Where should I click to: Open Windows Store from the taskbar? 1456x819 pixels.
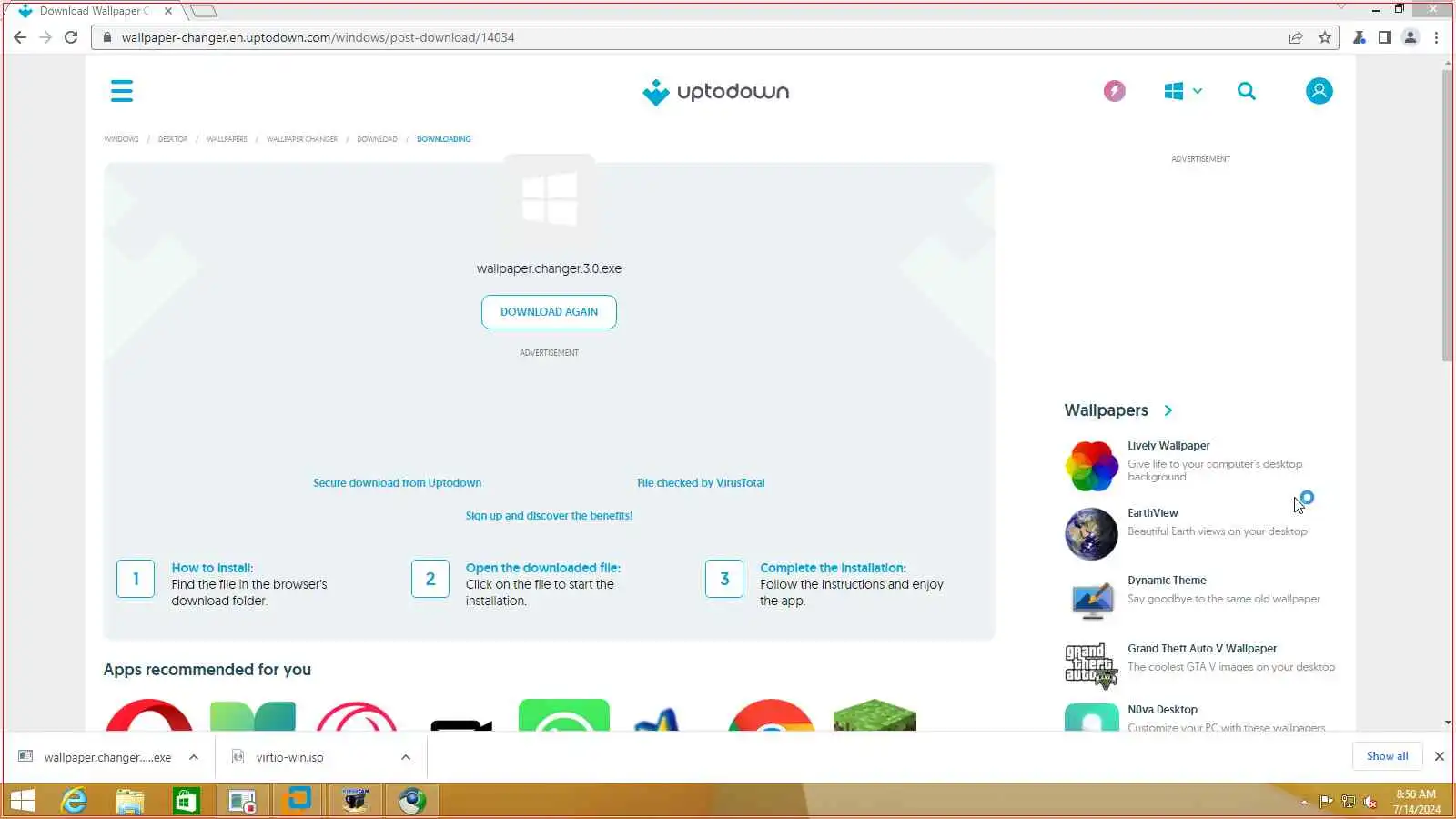pyautogui.click(x=187, y=801)
